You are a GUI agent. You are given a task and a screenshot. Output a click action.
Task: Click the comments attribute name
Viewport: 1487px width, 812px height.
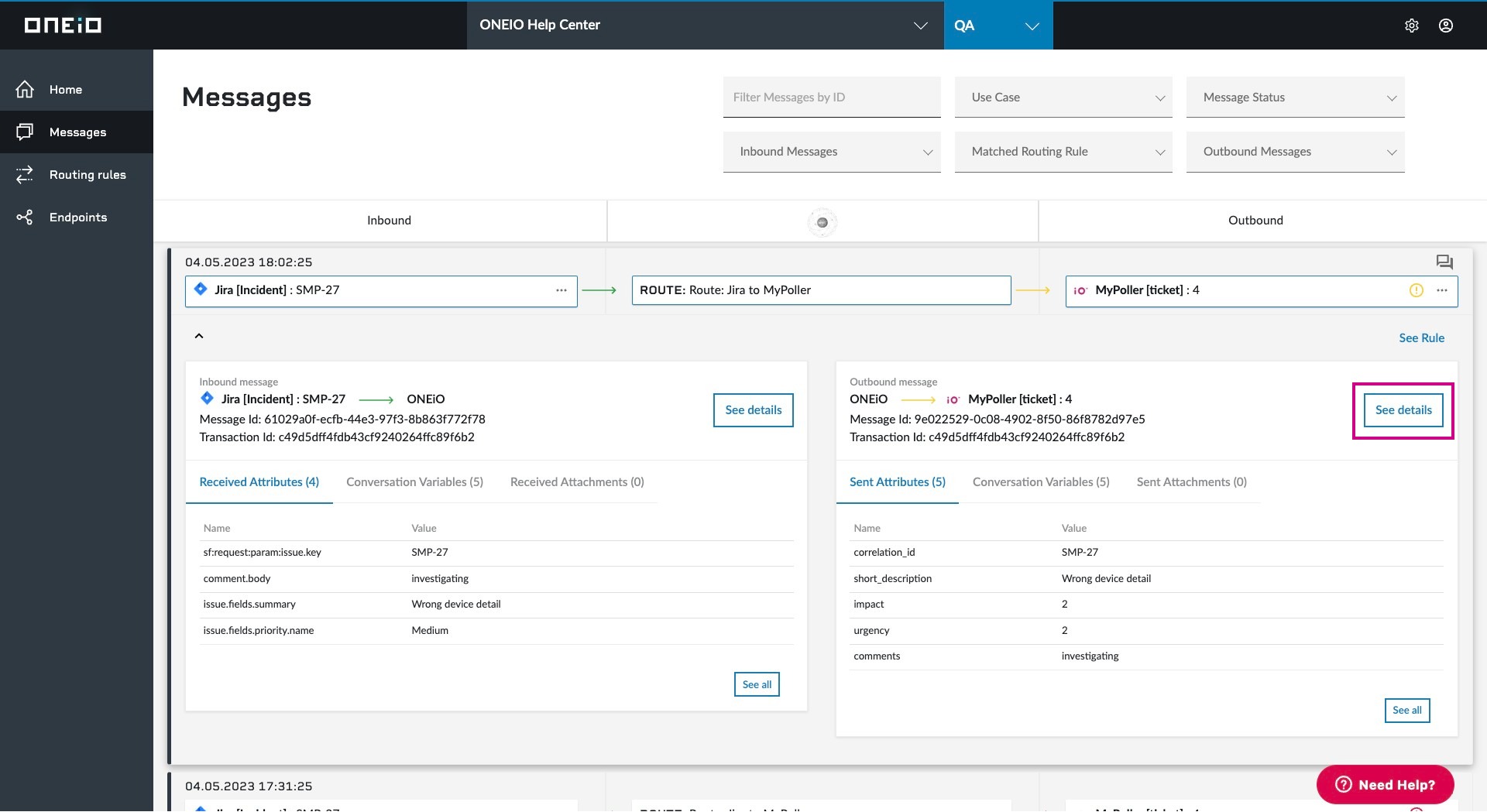877,656
